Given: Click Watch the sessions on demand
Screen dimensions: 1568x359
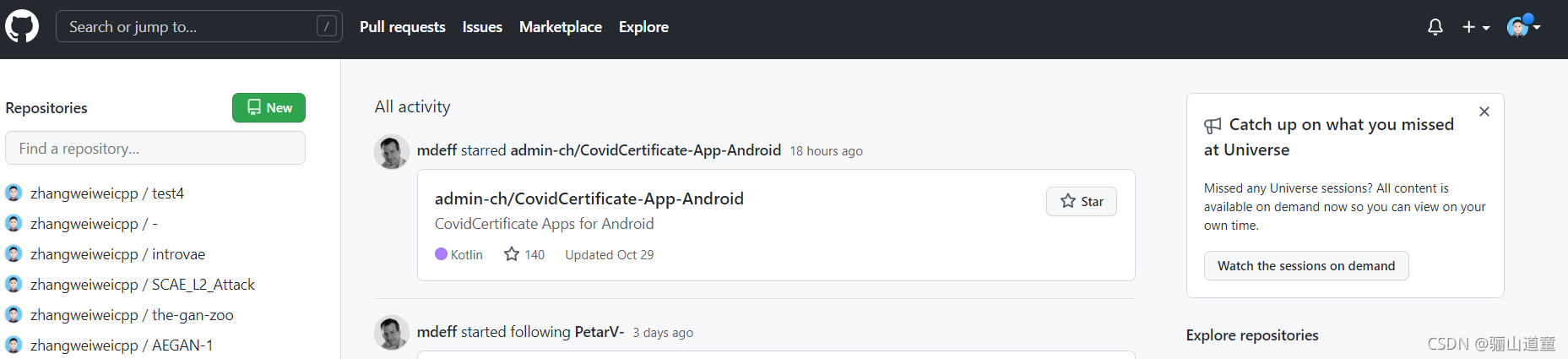Looking at the screenshot, I should coord(1306,265).
